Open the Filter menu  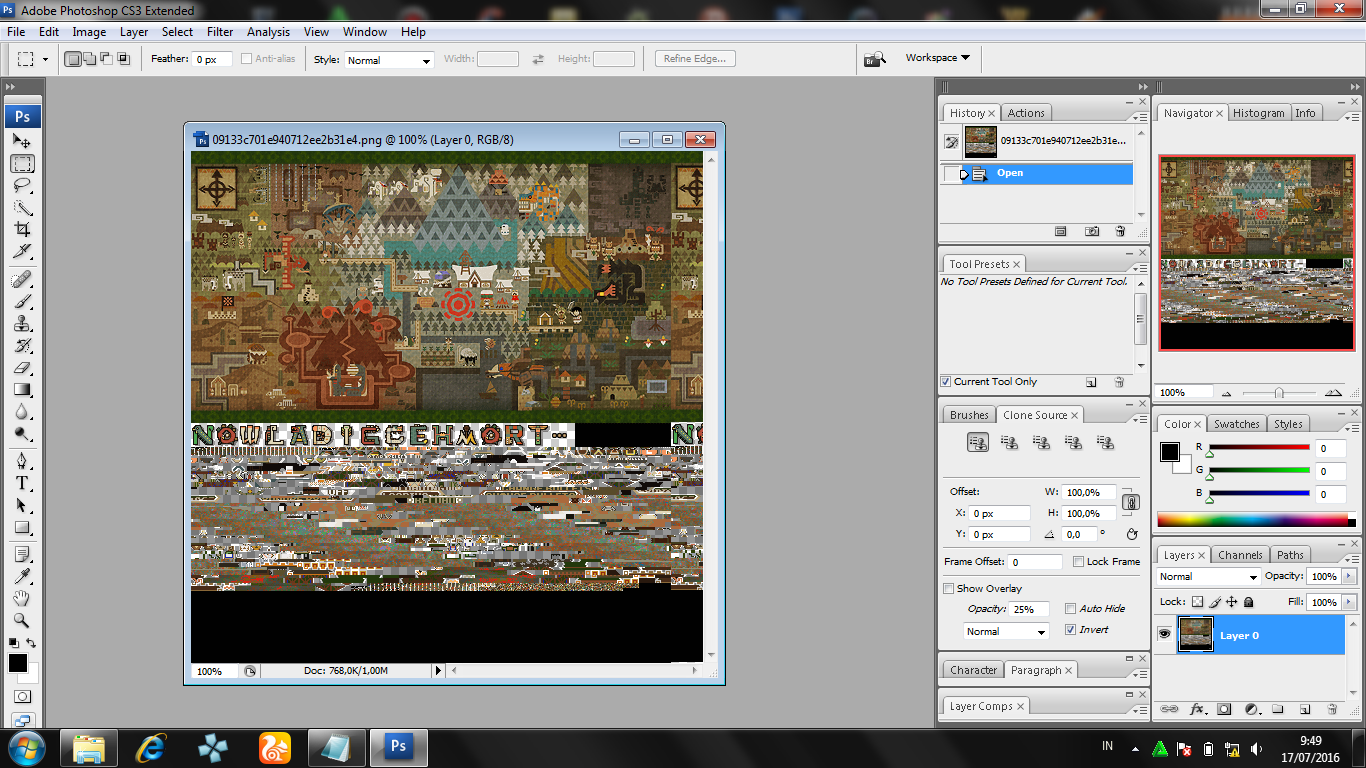pos(219,31)
